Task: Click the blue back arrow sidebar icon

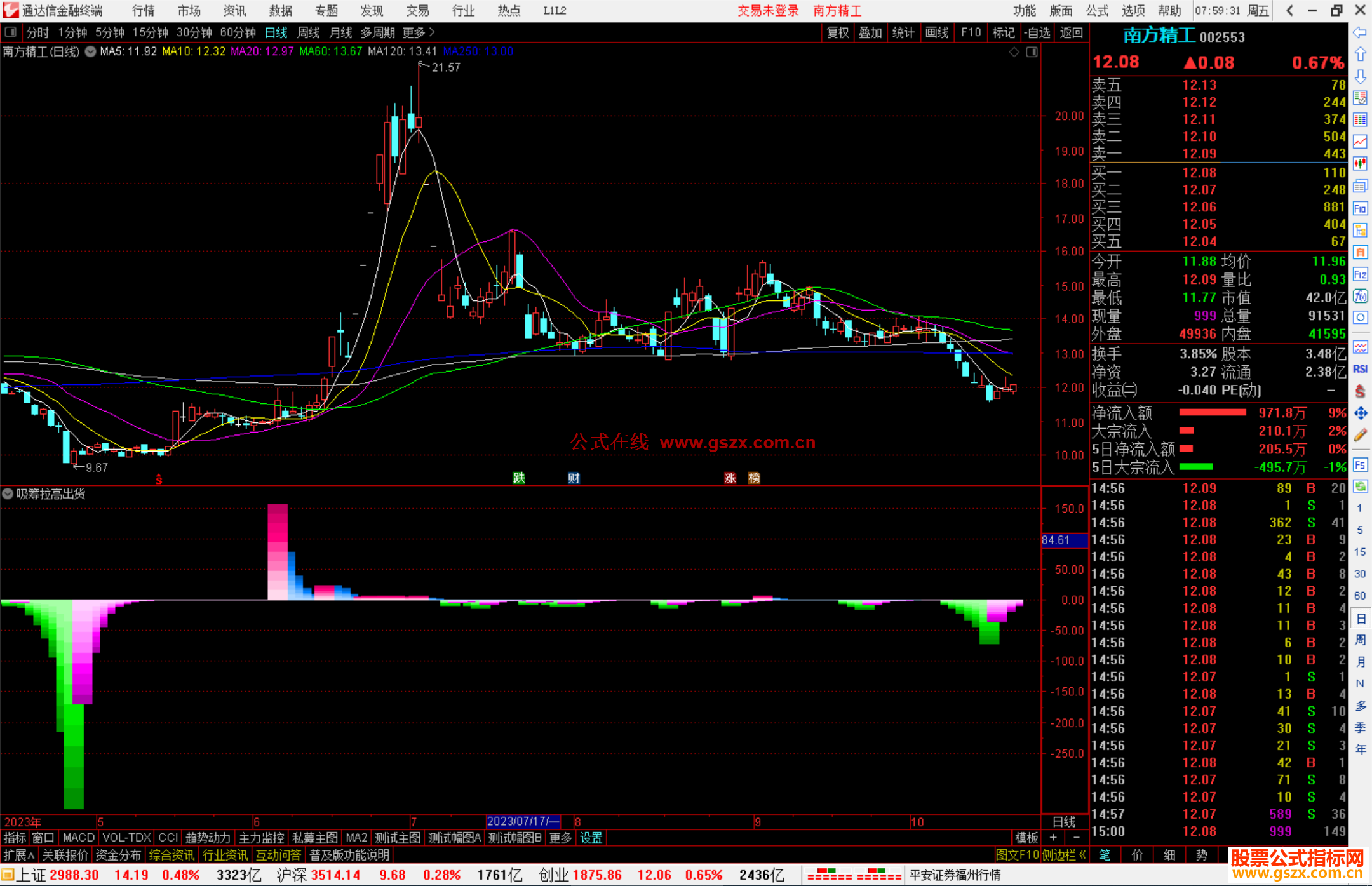Action: tap(1360, 32)
